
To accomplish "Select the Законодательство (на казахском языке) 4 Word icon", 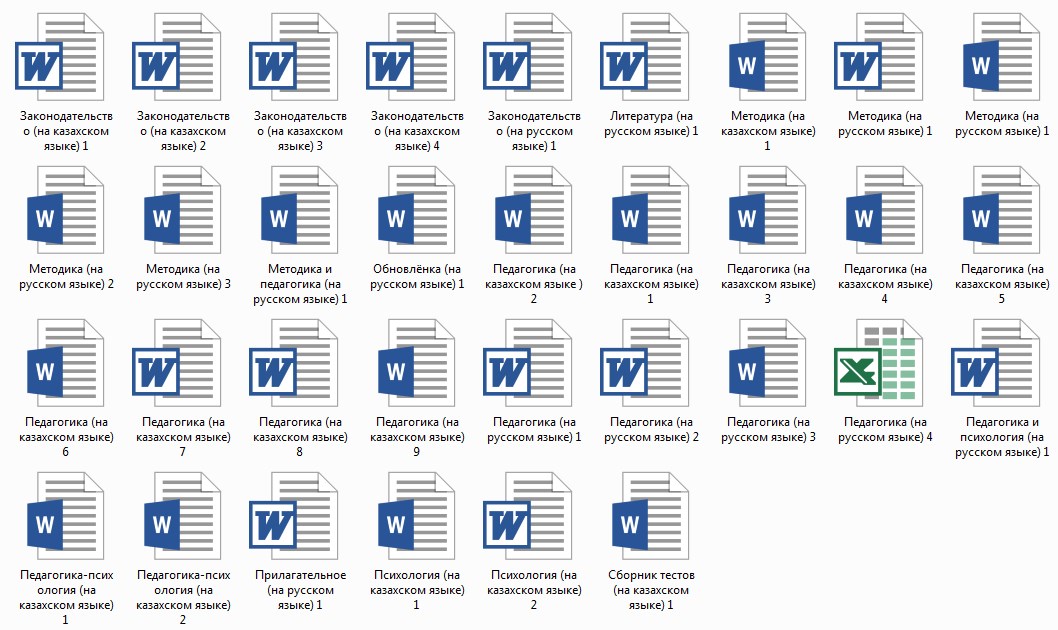I will [x=410, y=57].
